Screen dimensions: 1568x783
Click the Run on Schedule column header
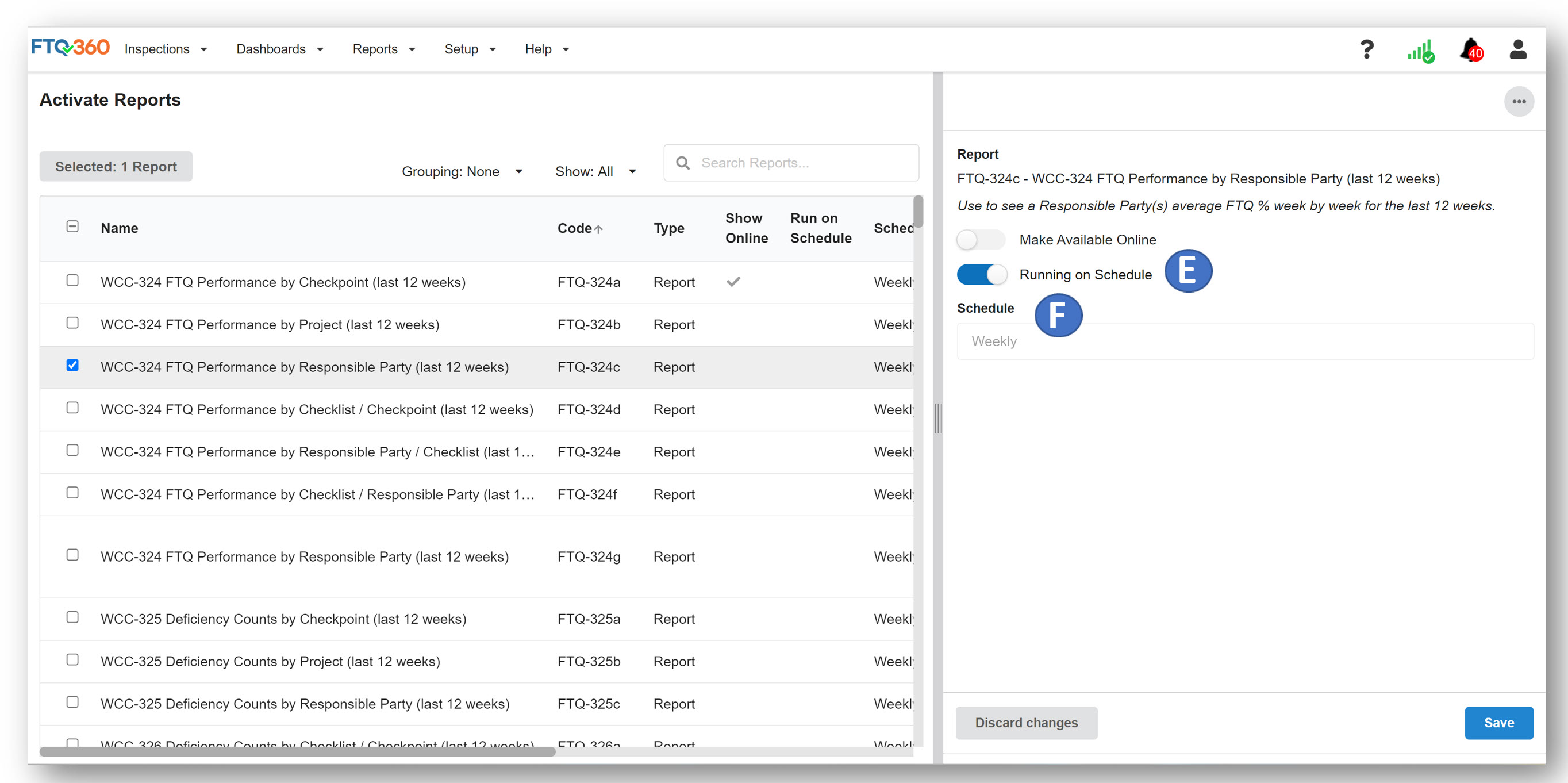coord(821,228)
